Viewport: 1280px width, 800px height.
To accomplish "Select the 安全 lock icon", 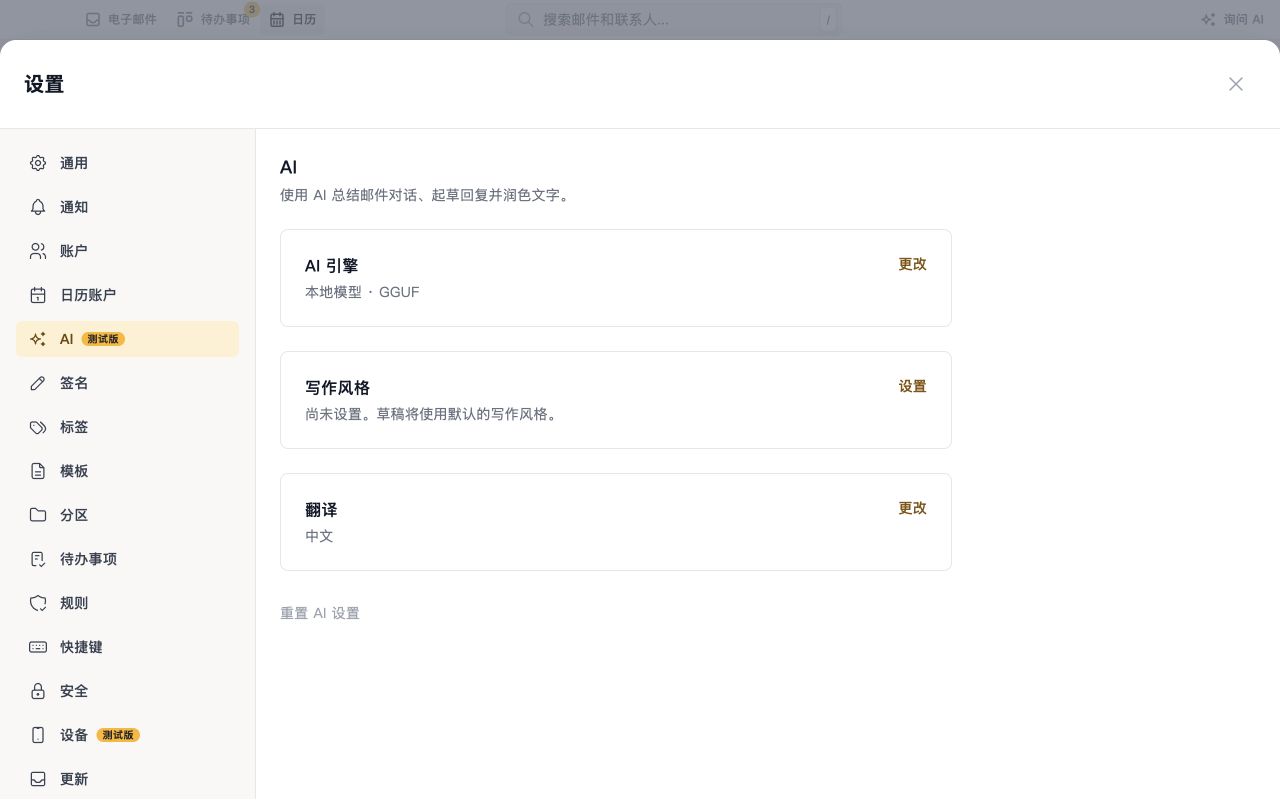I will pos(38,691).
